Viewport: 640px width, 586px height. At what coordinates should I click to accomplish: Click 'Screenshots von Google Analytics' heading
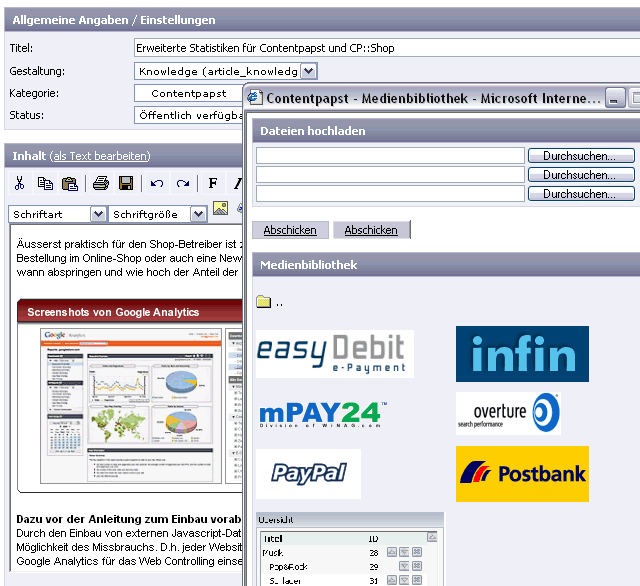tap(113, 312)
